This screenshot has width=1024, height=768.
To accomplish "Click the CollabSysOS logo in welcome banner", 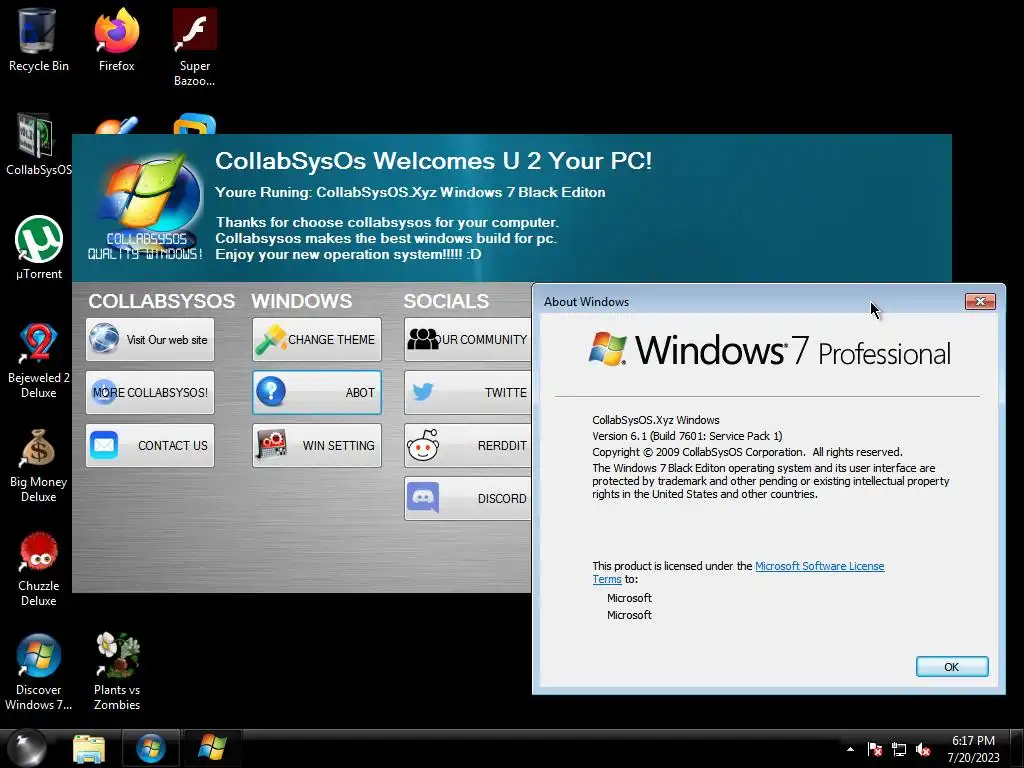I will tap(147, 206).
